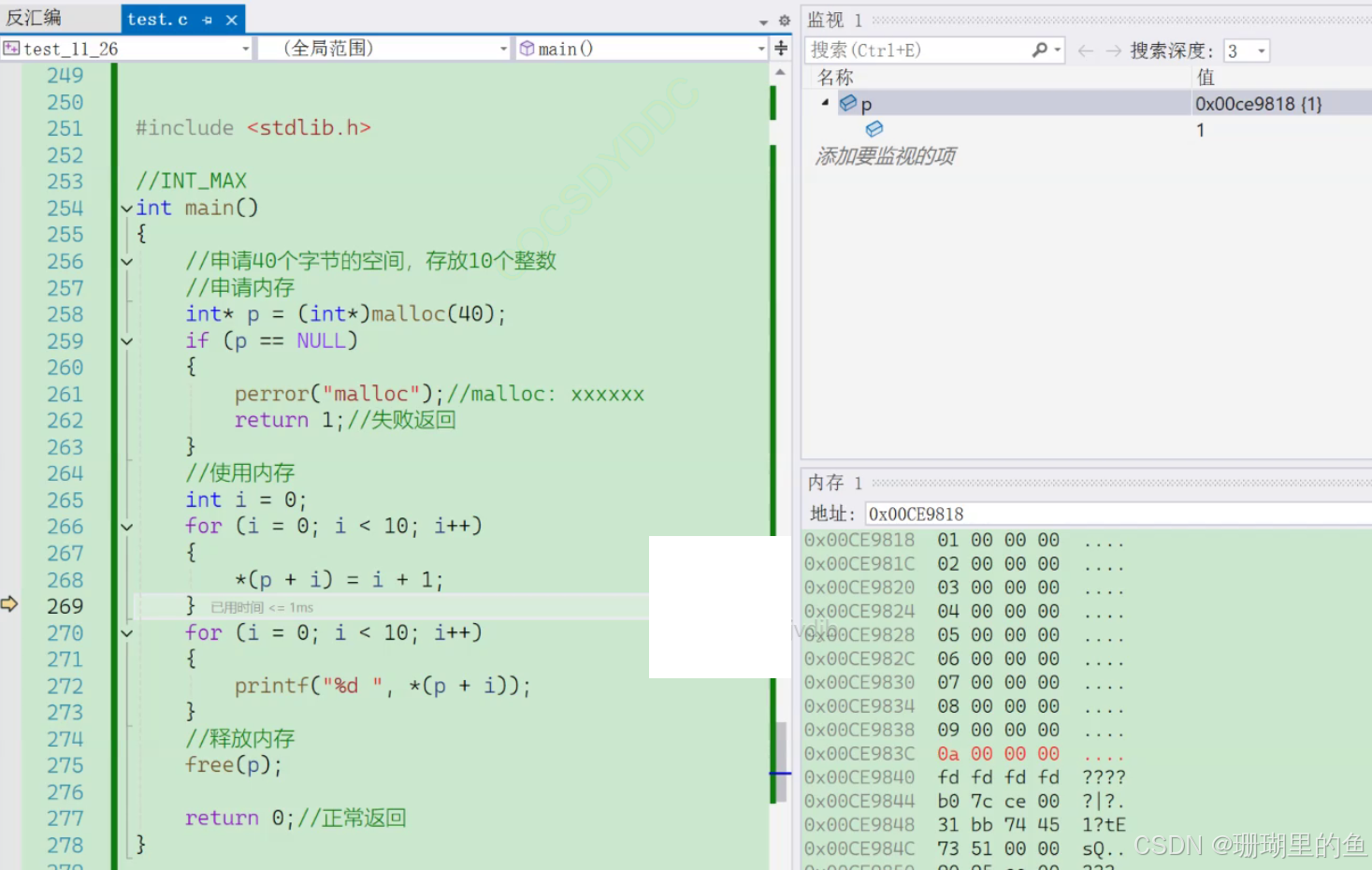Click the return 0; statement
Image resolution: width=1372 pixels, height=870 pixels.
tap(240, 819)
